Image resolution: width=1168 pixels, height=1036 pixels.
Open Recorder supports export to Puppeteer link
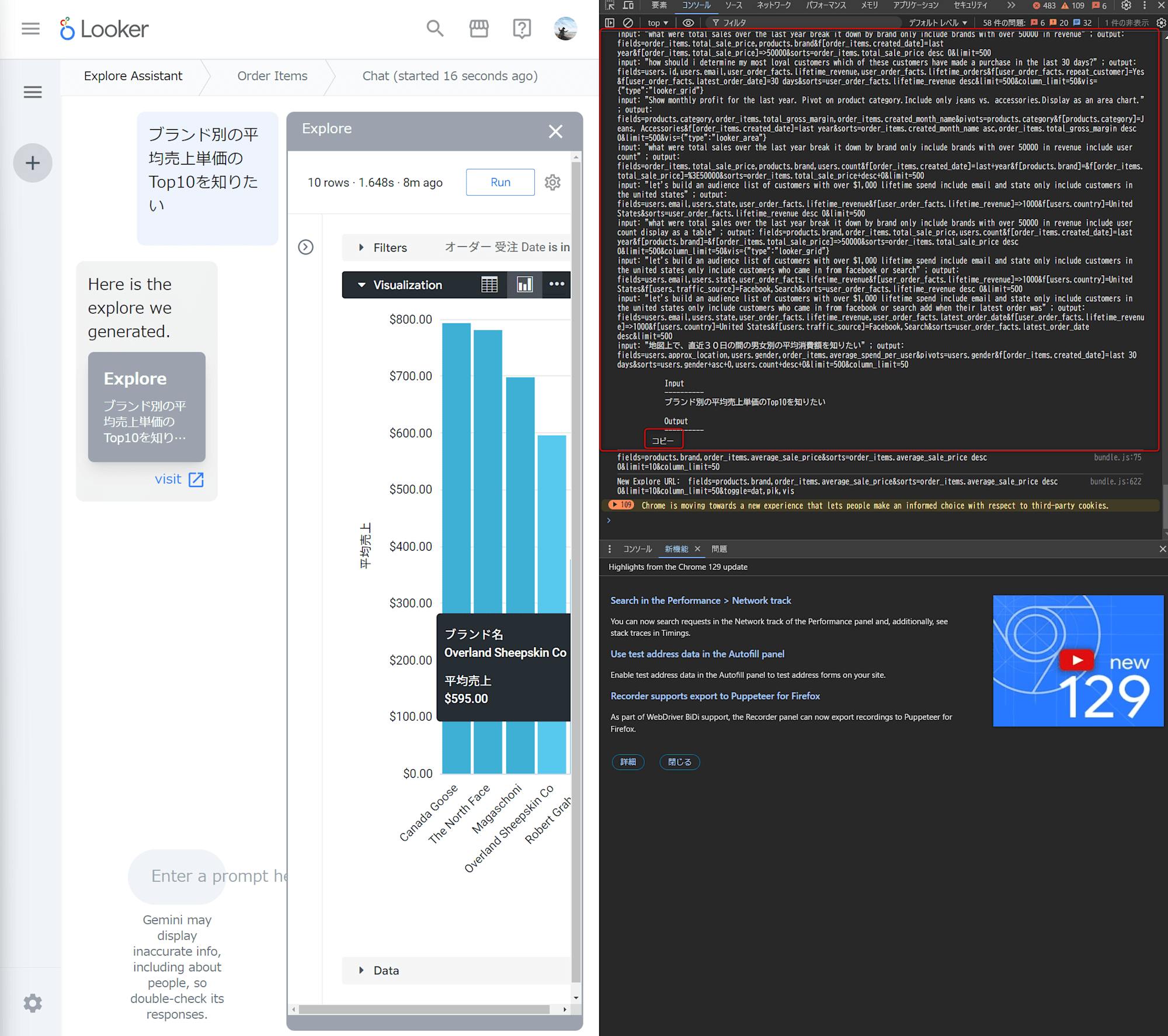(x=715, y=696)
